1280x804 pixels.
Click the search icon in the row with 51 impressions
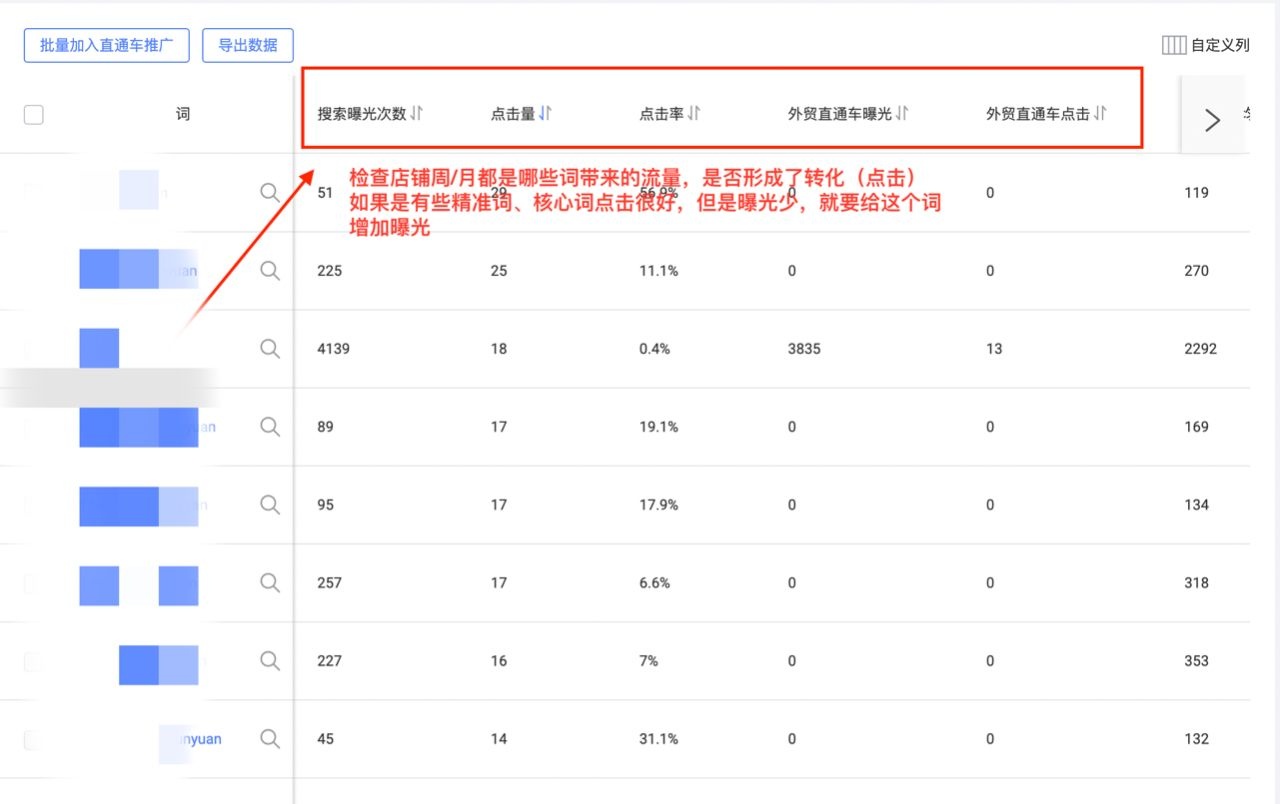pyautogui.click(x=270, y=193)
